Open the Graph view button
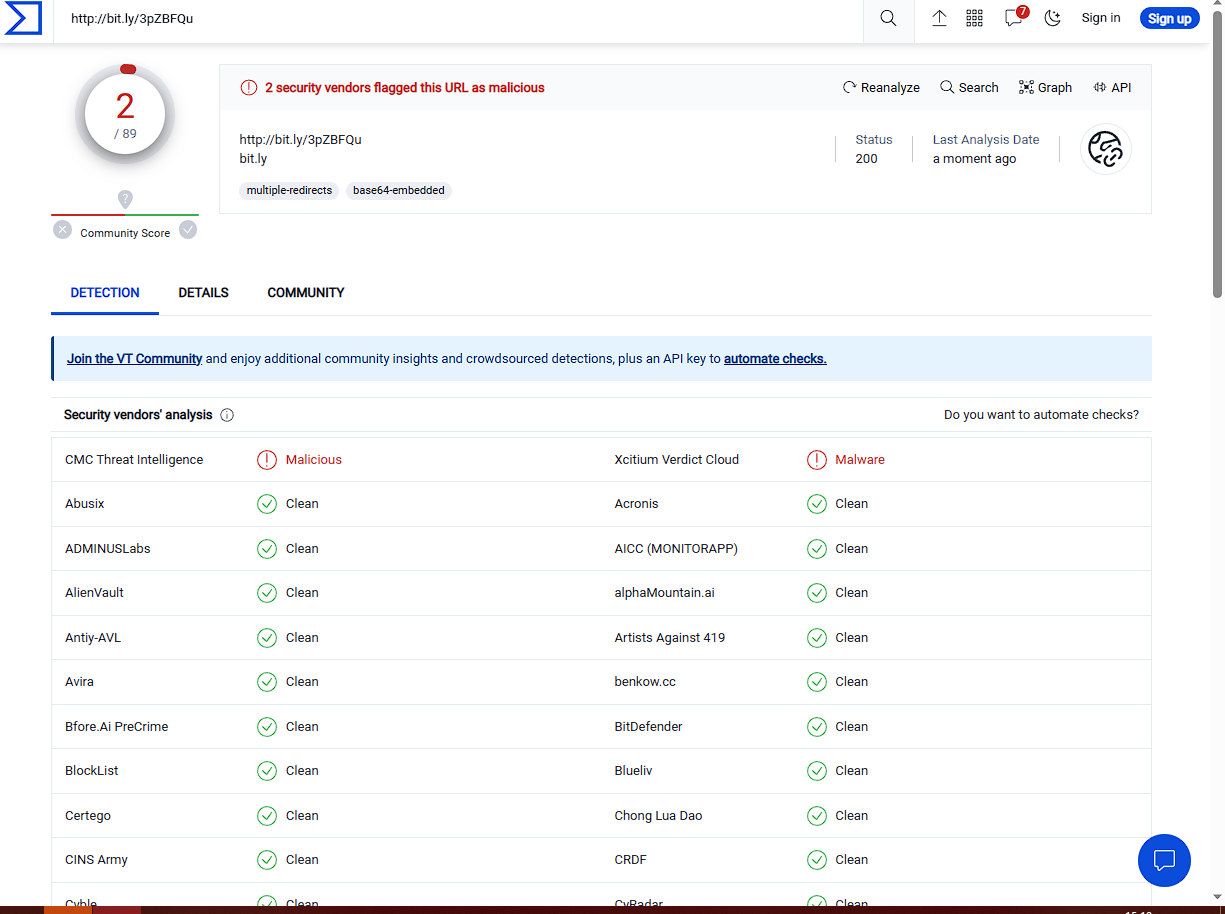The height and width of the screenshot is (914, 1225). click(1045, 88)
